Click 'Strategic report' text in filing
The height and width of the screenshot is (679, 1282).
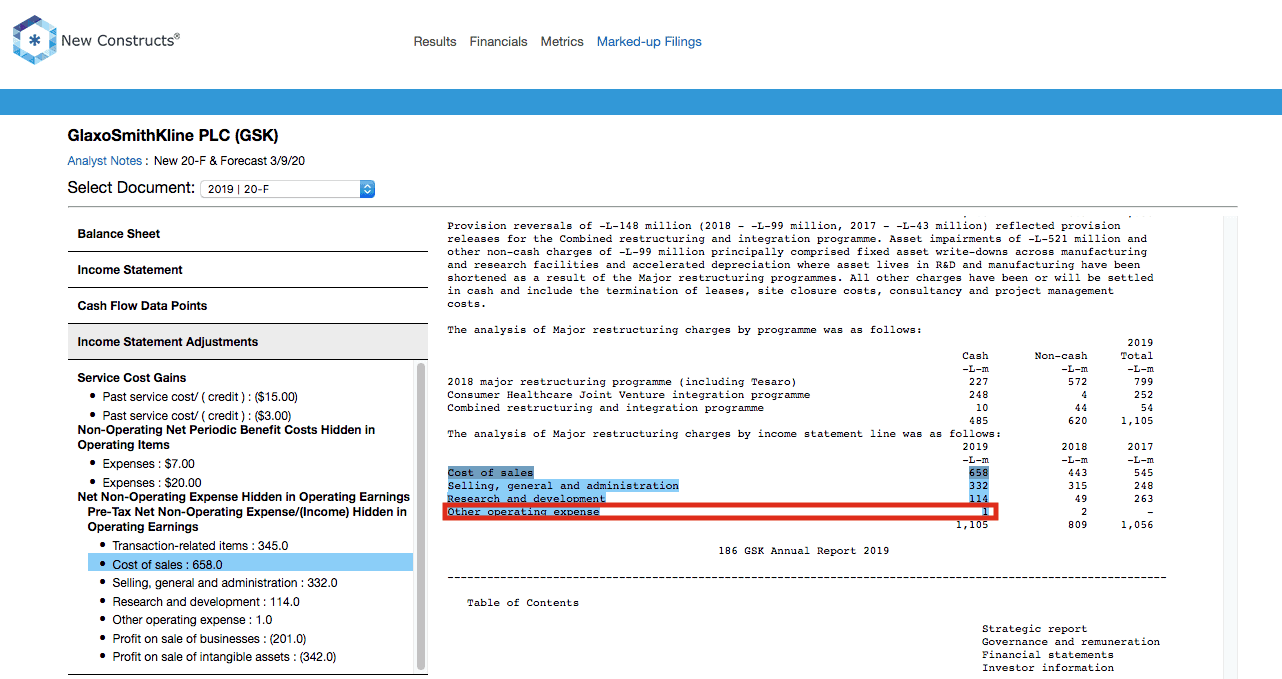click(1035, 630)
